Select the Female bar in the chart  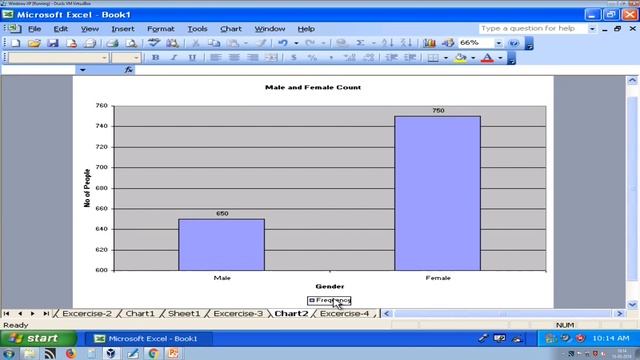point(438,193)
